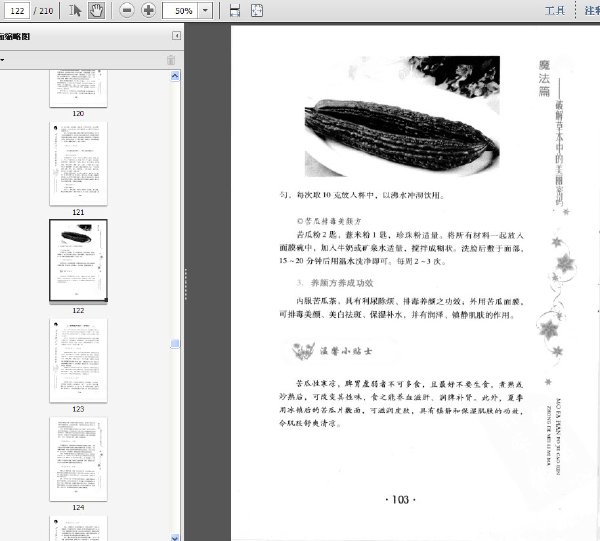
Task: Select page 123 thumbnail
Action: click(78, 360)
